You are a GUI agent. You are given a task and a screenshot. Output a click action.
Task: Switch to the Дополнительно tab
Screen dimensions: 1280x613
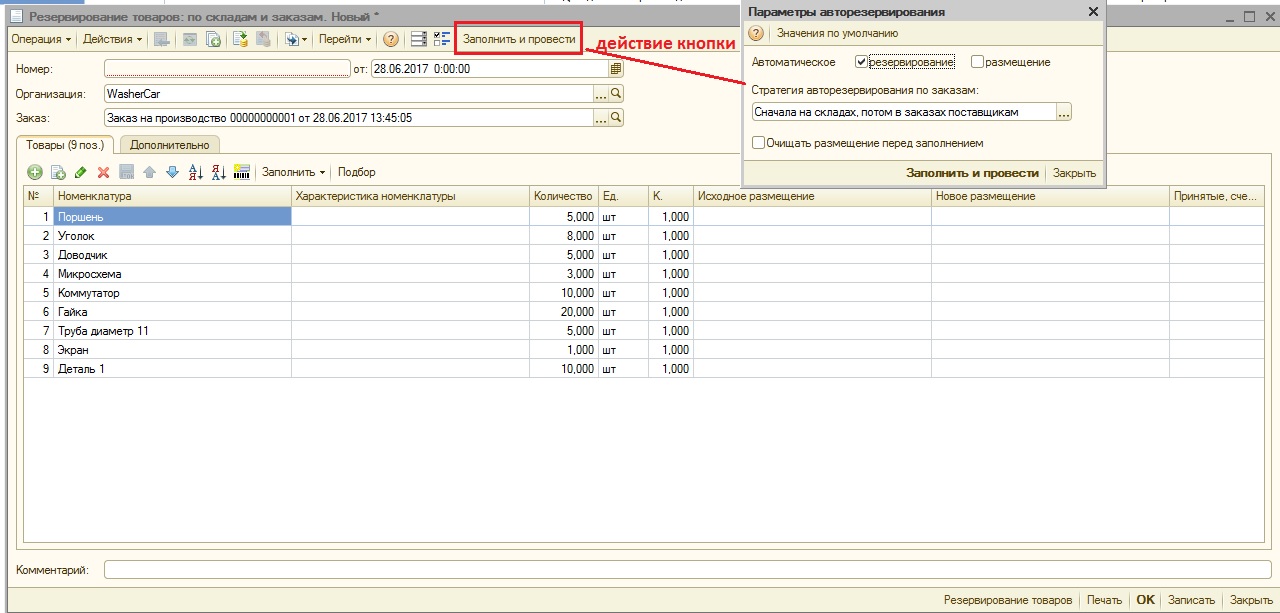click(x=169, y=145)
